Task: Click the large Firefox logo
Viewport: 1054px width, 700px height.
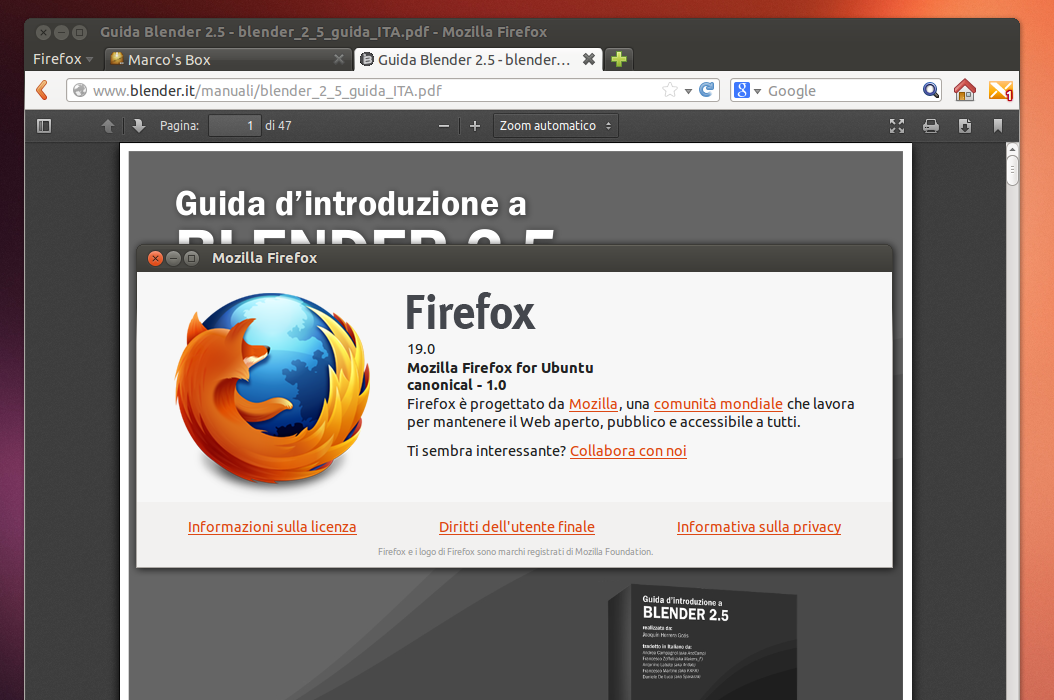Action: tap(272, 388)
